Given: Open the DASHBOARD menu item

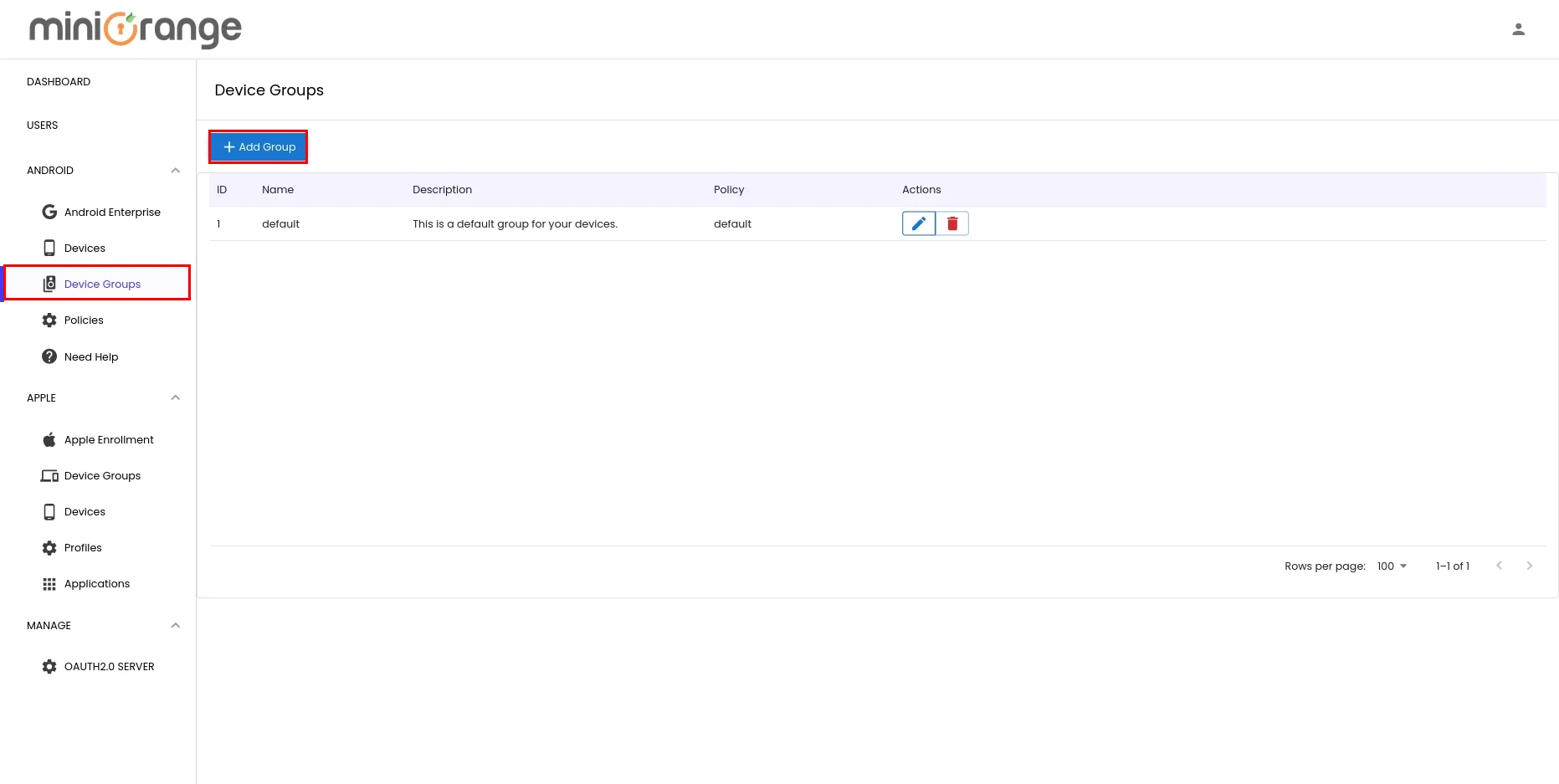Looking at the screenshot, I should (x=59, y=81).
